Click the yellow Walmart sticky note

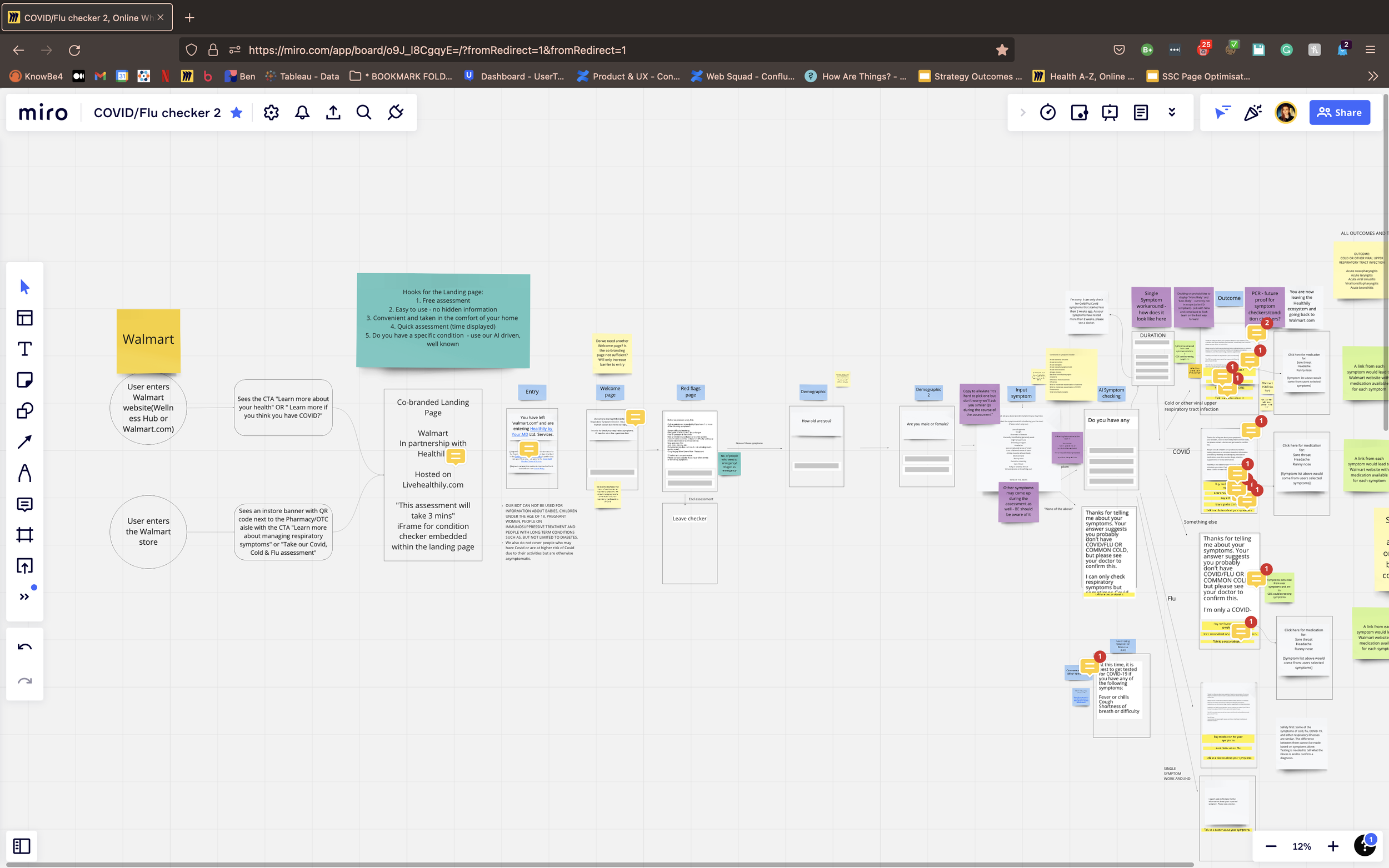pos(148,340)
